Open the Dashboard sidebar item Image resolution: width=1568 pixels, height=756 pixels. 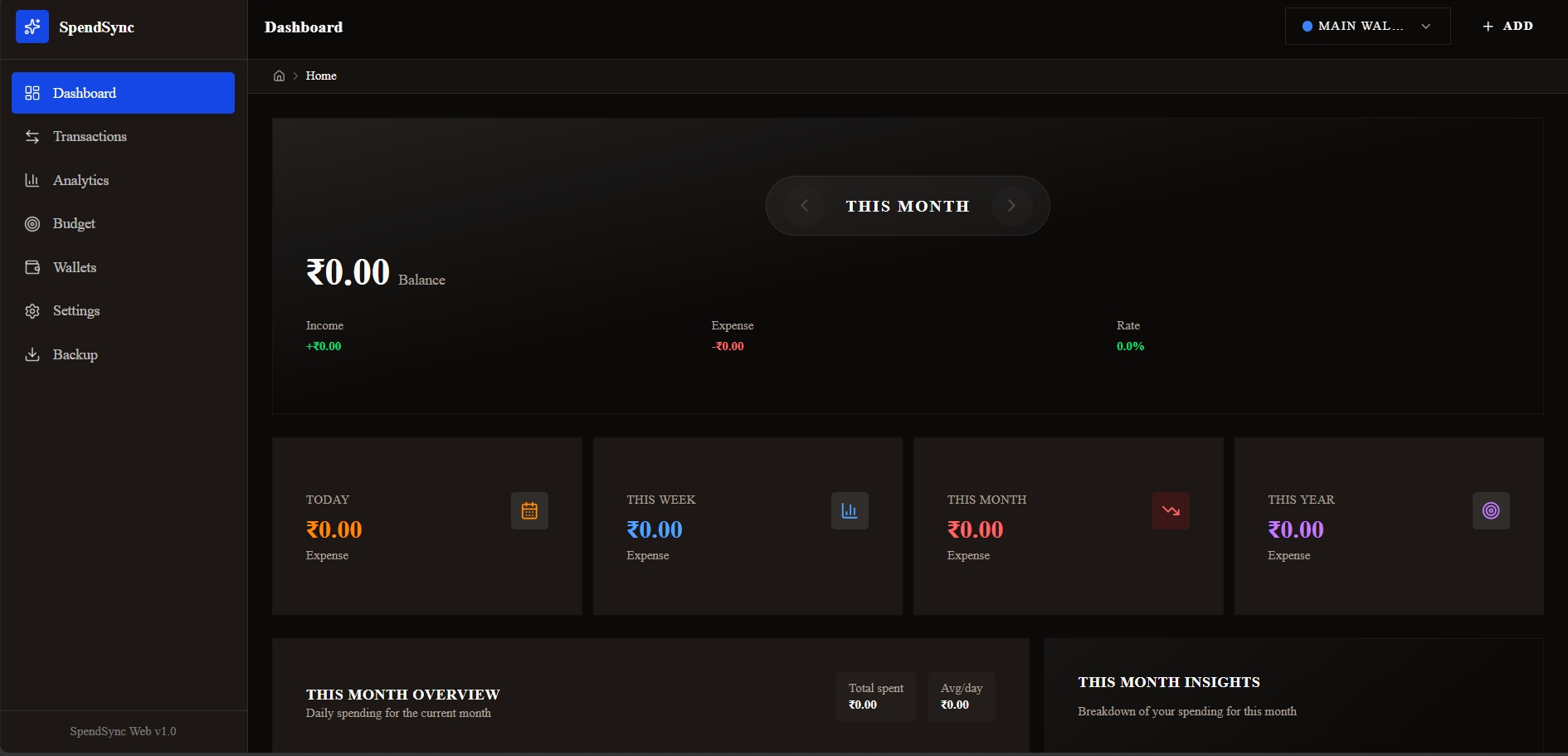[x=123, y=93]
